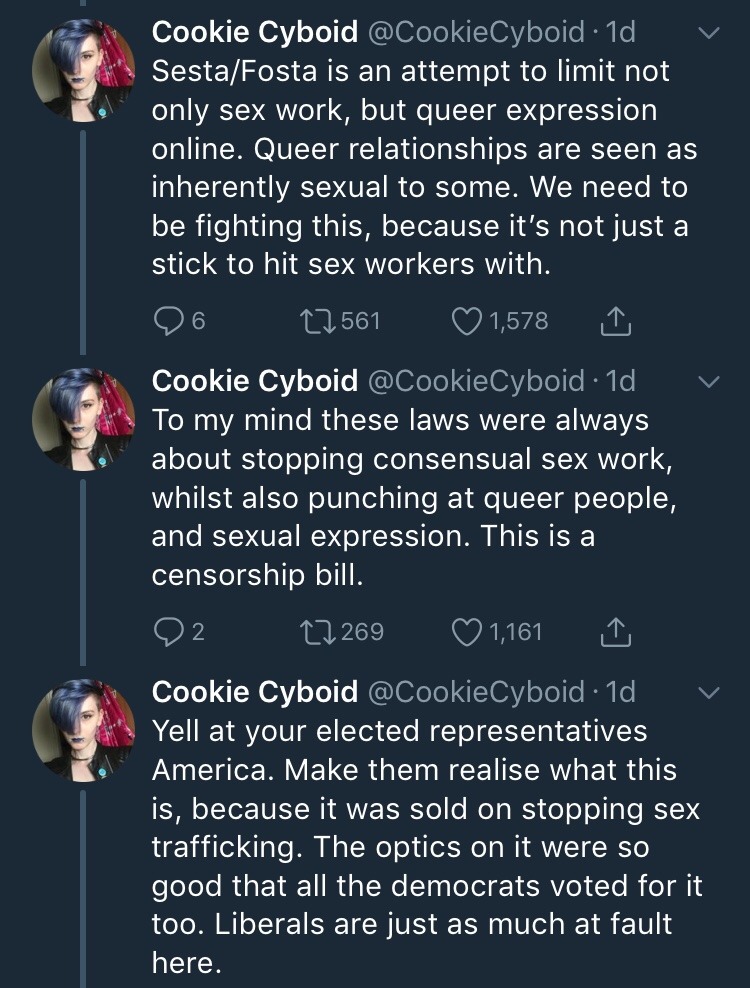
Task: Expand options chevron on the second tweet
Action: (707, 382)
